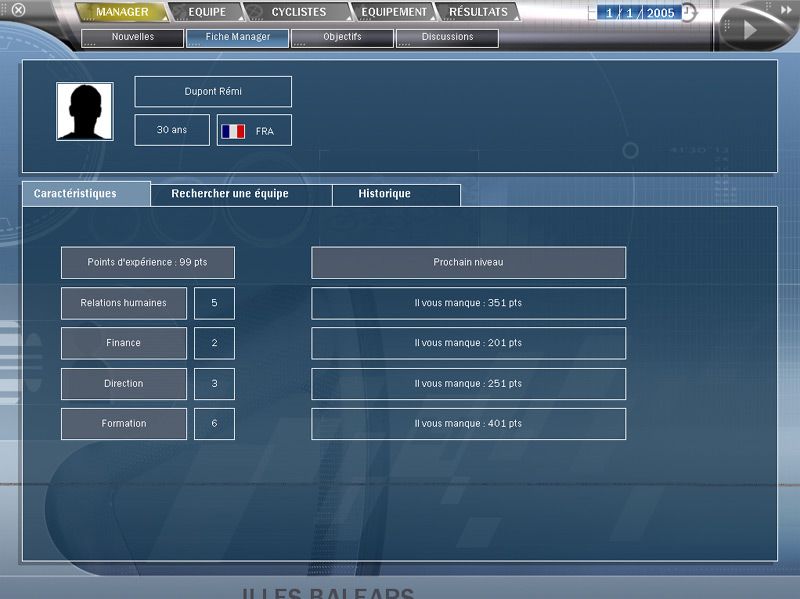The image size is (800, 599).
Task: Click the Finance level 2 value
Action: [214, 343]
